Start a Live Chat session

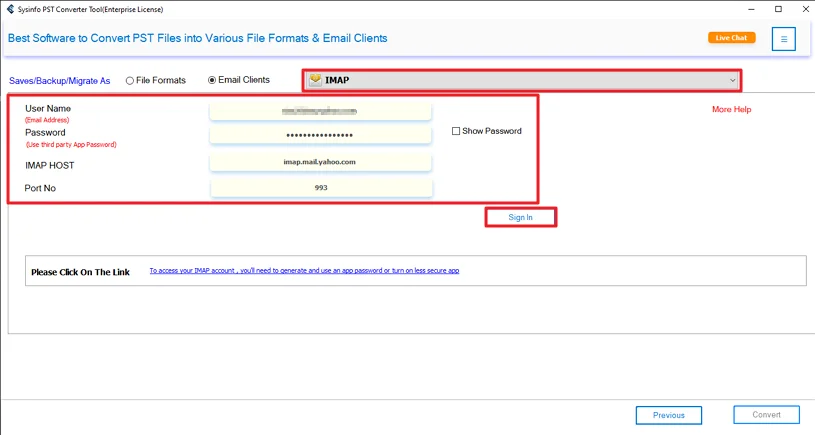(x=731, y=37)
